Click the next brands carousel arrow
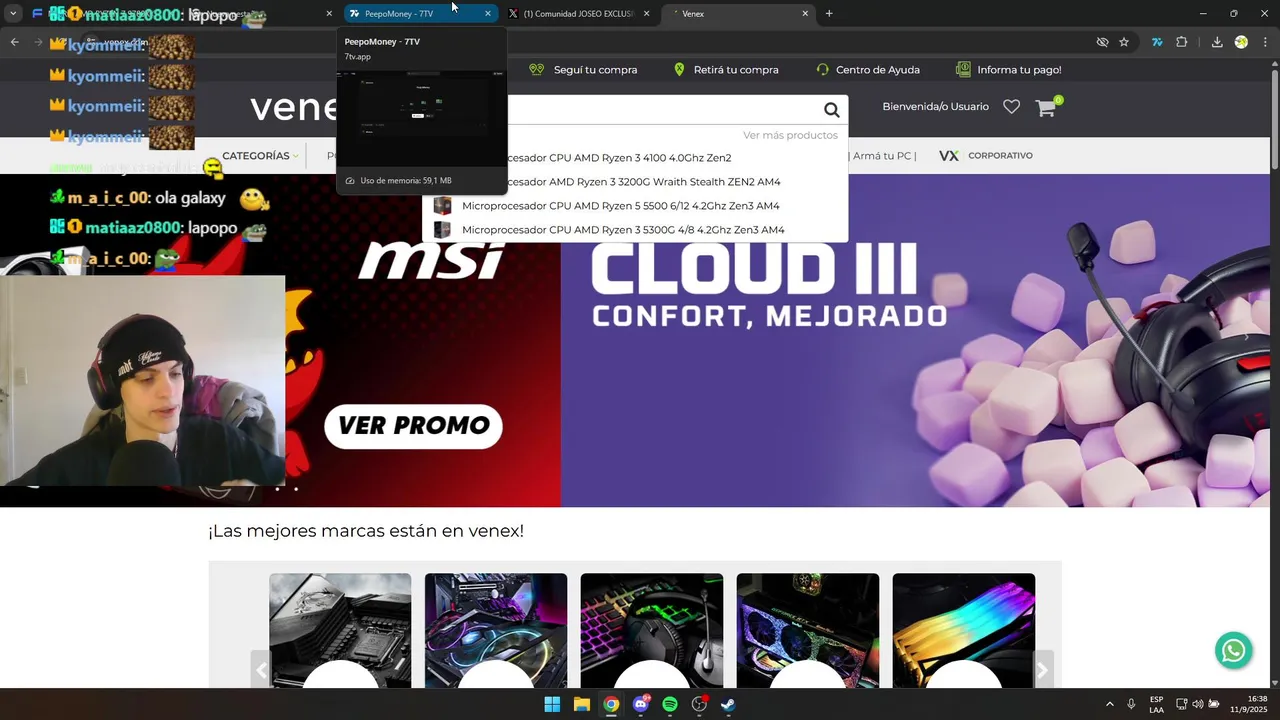1280x720 pixels. (1042, 670)
